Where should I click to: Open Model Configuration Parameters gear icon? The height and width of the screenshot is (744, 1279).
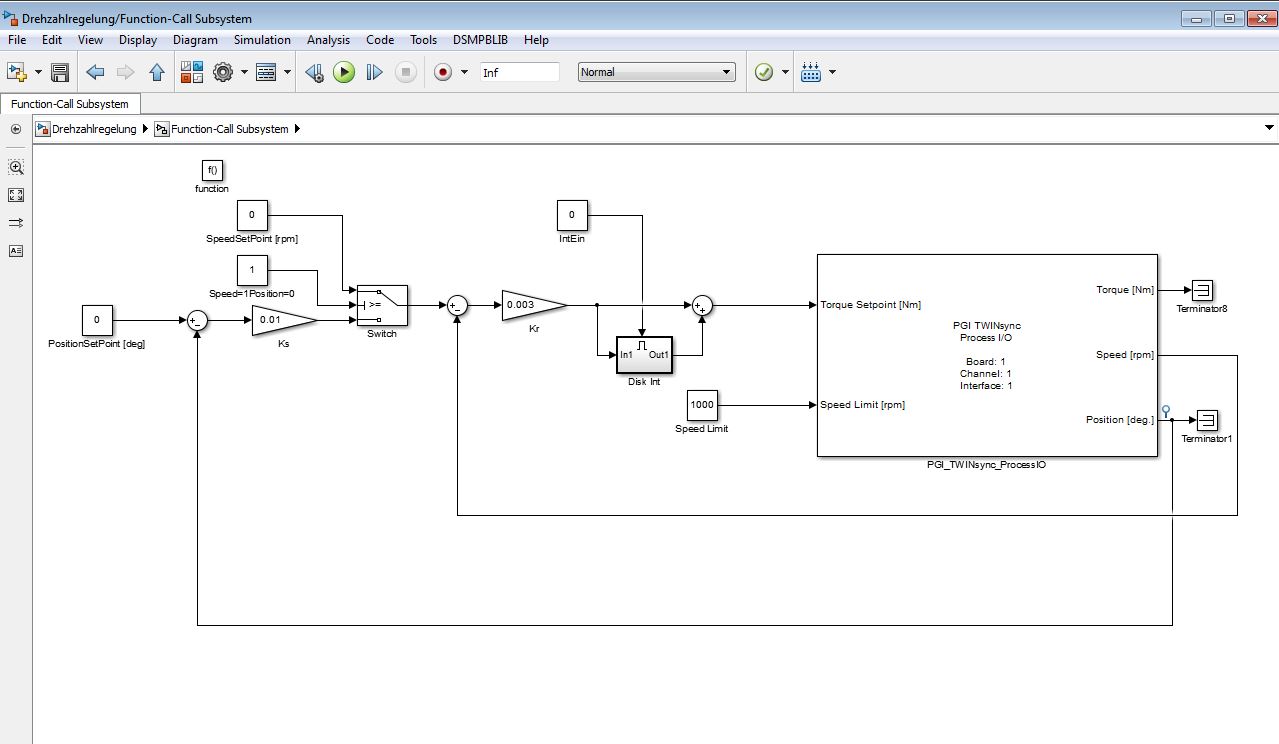point(222,72)
